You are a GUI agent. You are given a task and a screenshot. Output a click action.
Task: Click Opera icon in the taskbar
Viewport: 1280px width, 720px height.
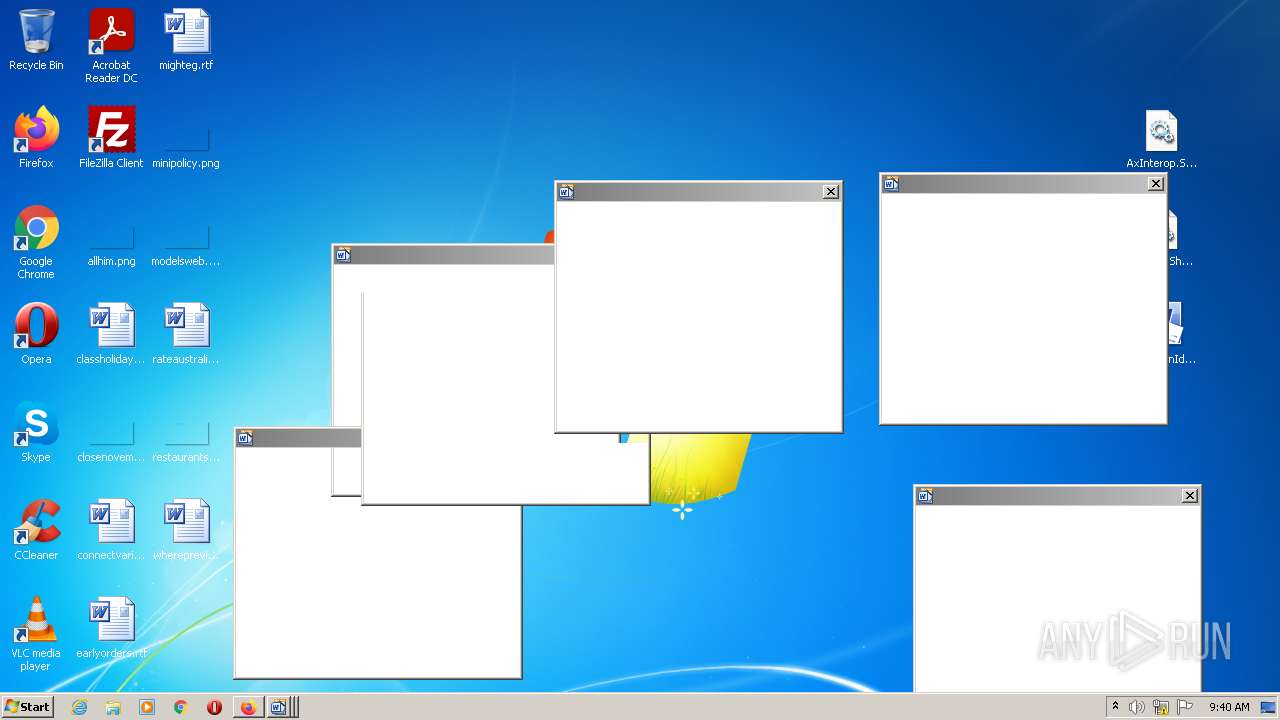tap(214, 707)
